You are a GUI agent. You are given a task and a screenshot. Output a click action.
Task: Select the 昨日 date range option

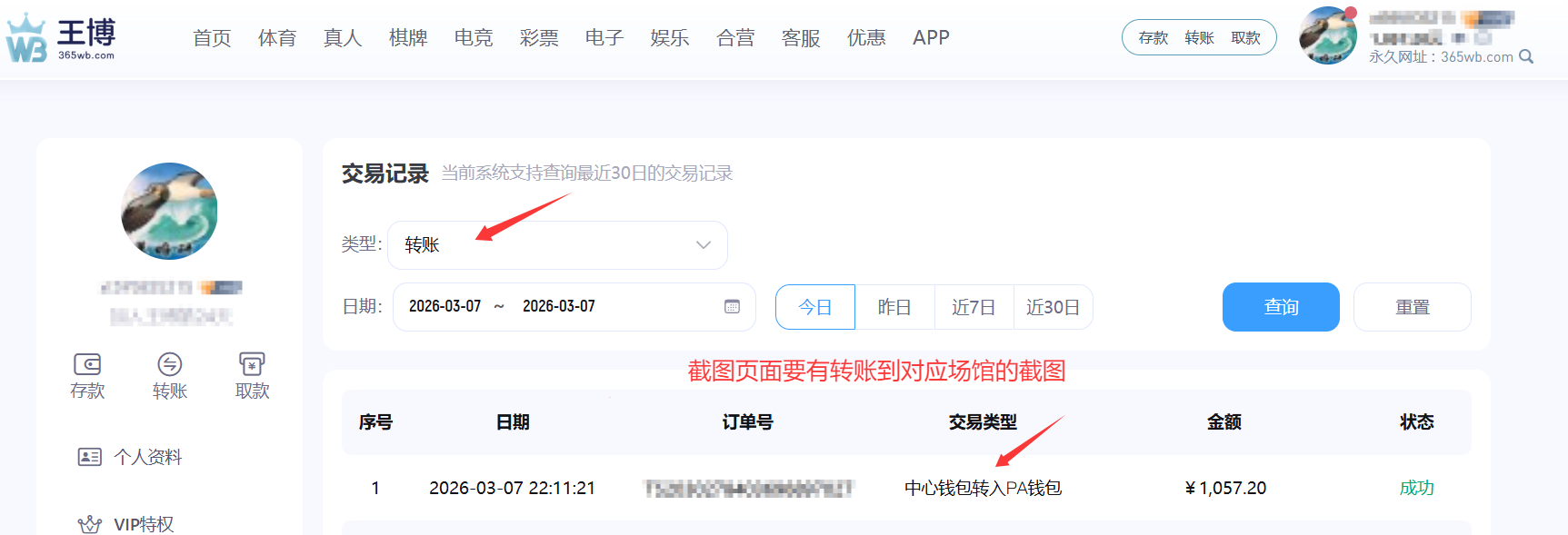894,307
